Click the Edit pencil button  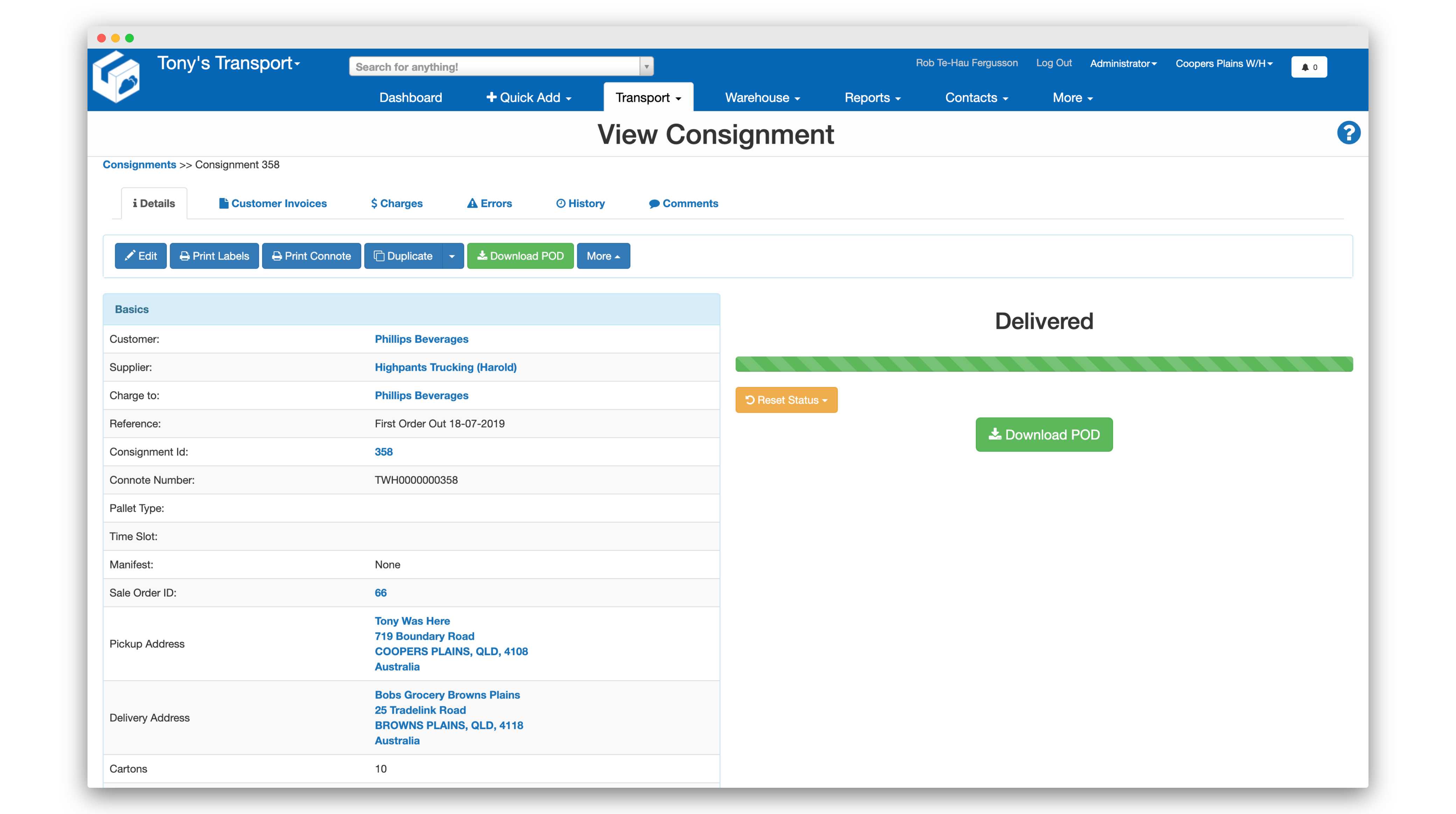click(141, 256)
